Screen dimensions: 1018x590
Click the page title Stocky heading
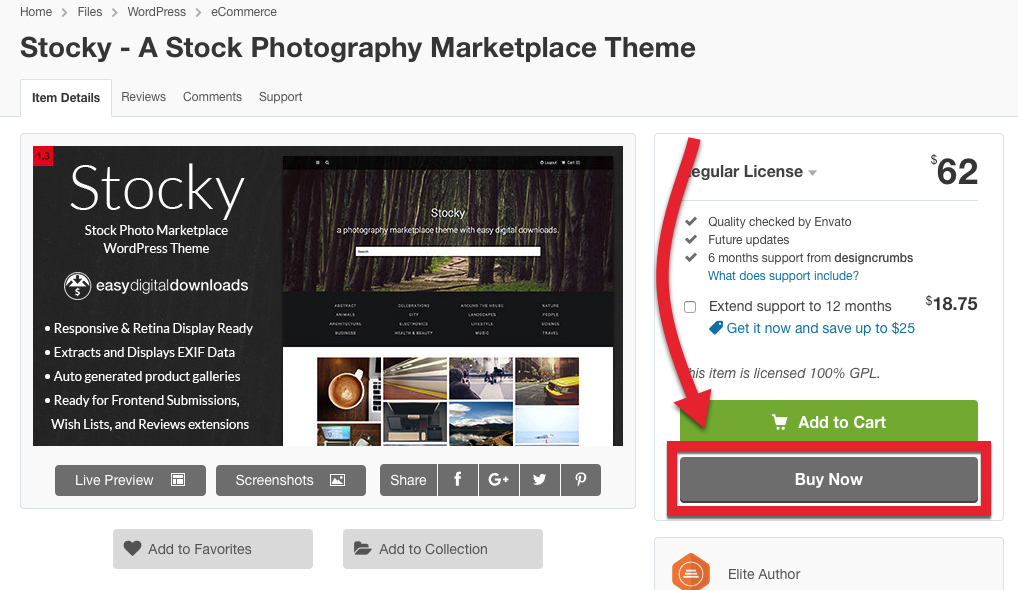pos(358,48)
